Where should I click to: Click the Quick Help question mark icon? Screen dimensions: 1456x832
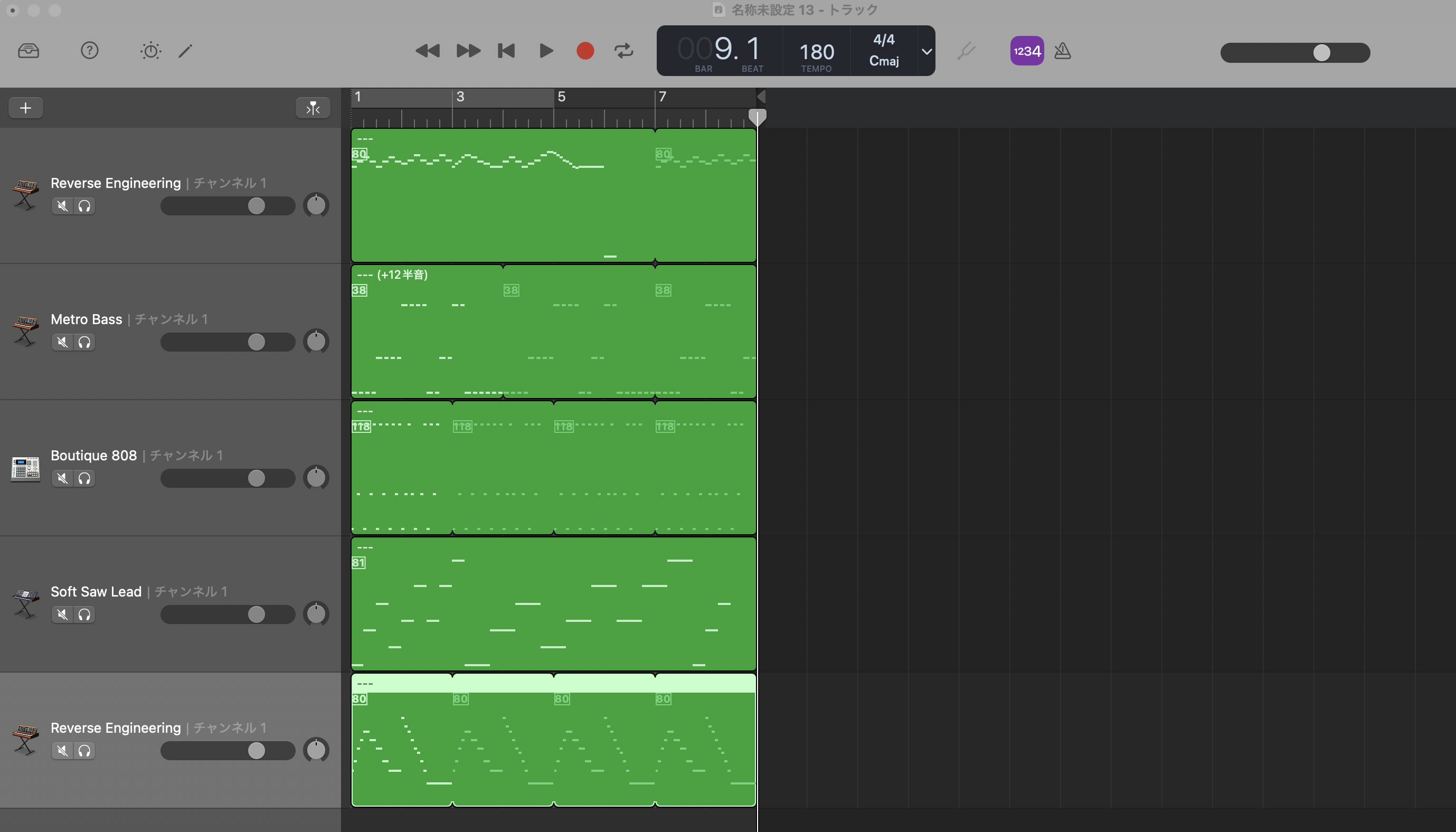89,51
